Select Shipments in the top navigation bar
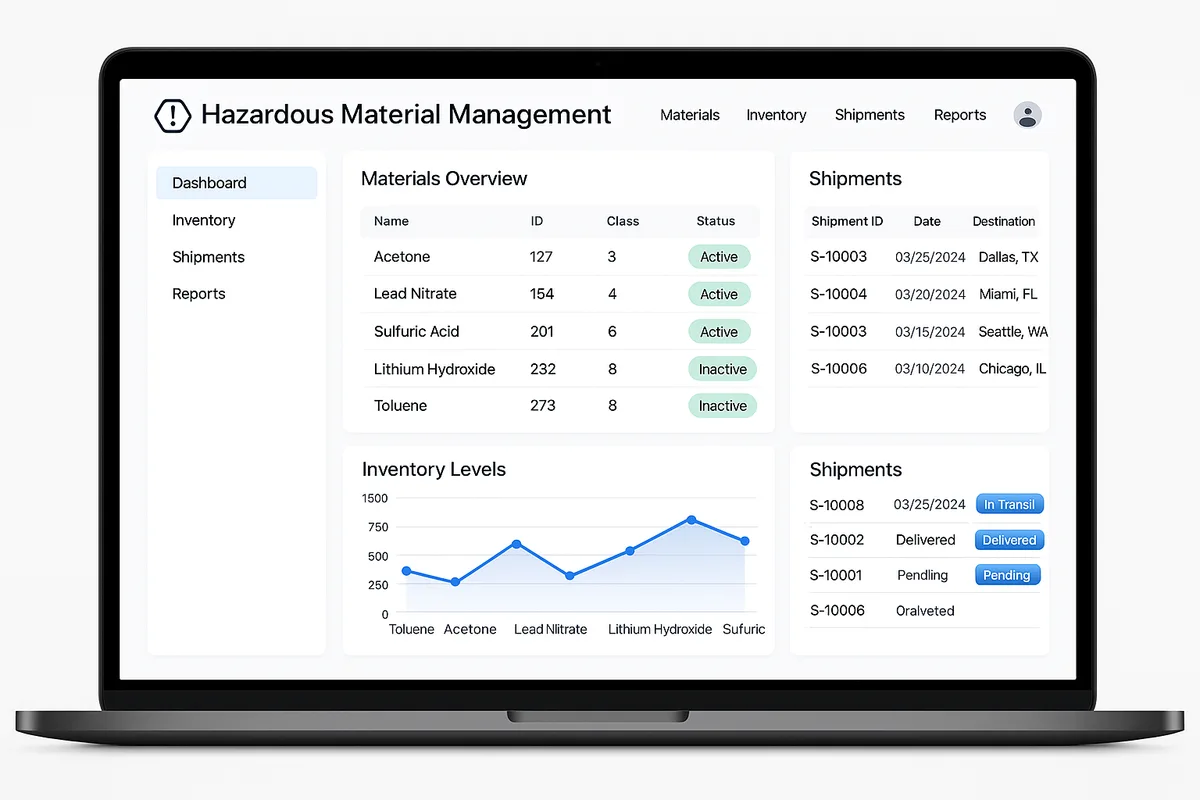This screenshot has width=1200, height=800. click(x=870, y=115)
